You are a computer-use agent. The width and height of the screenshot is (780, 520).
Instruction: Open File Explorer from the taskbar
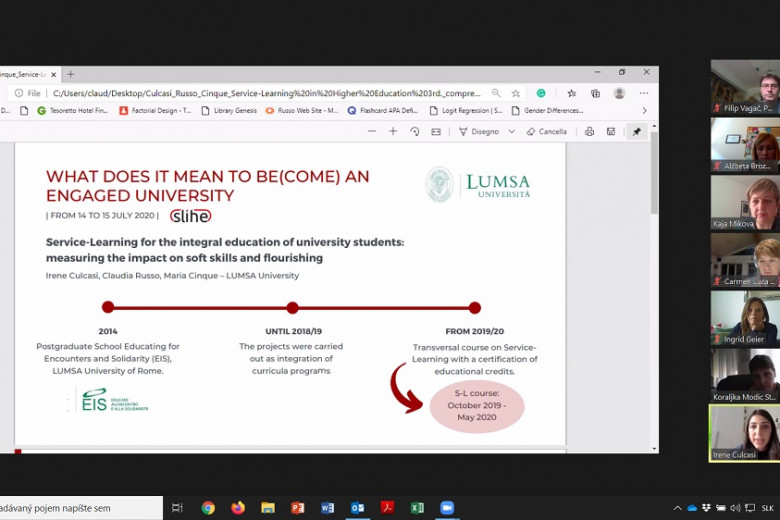[268, 508]
